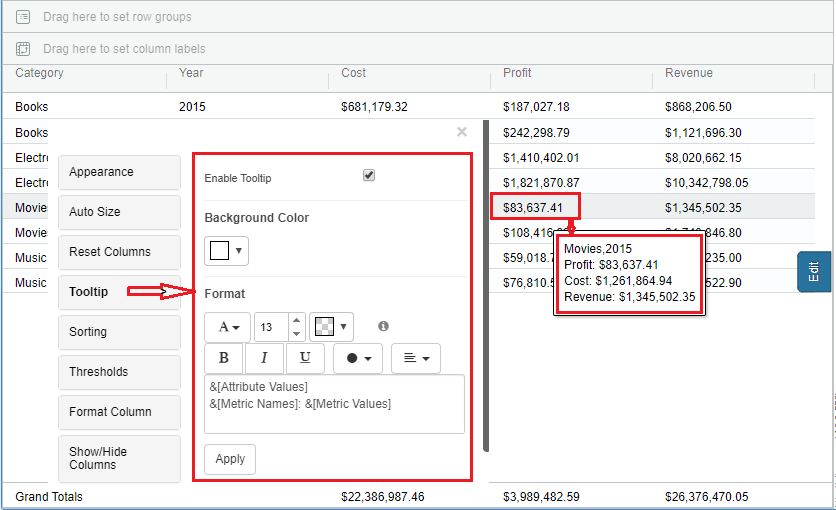Select the $1,821,870.87 profit cell
836x510 pixels.
(x=541, y=183)
